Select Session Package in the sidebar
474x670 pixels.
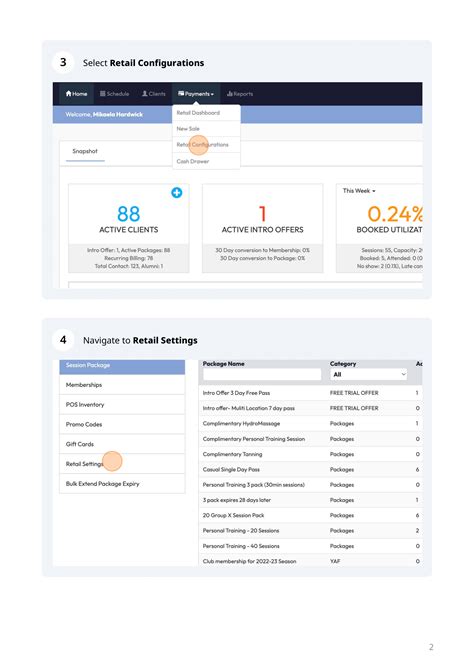pos(122,365)
